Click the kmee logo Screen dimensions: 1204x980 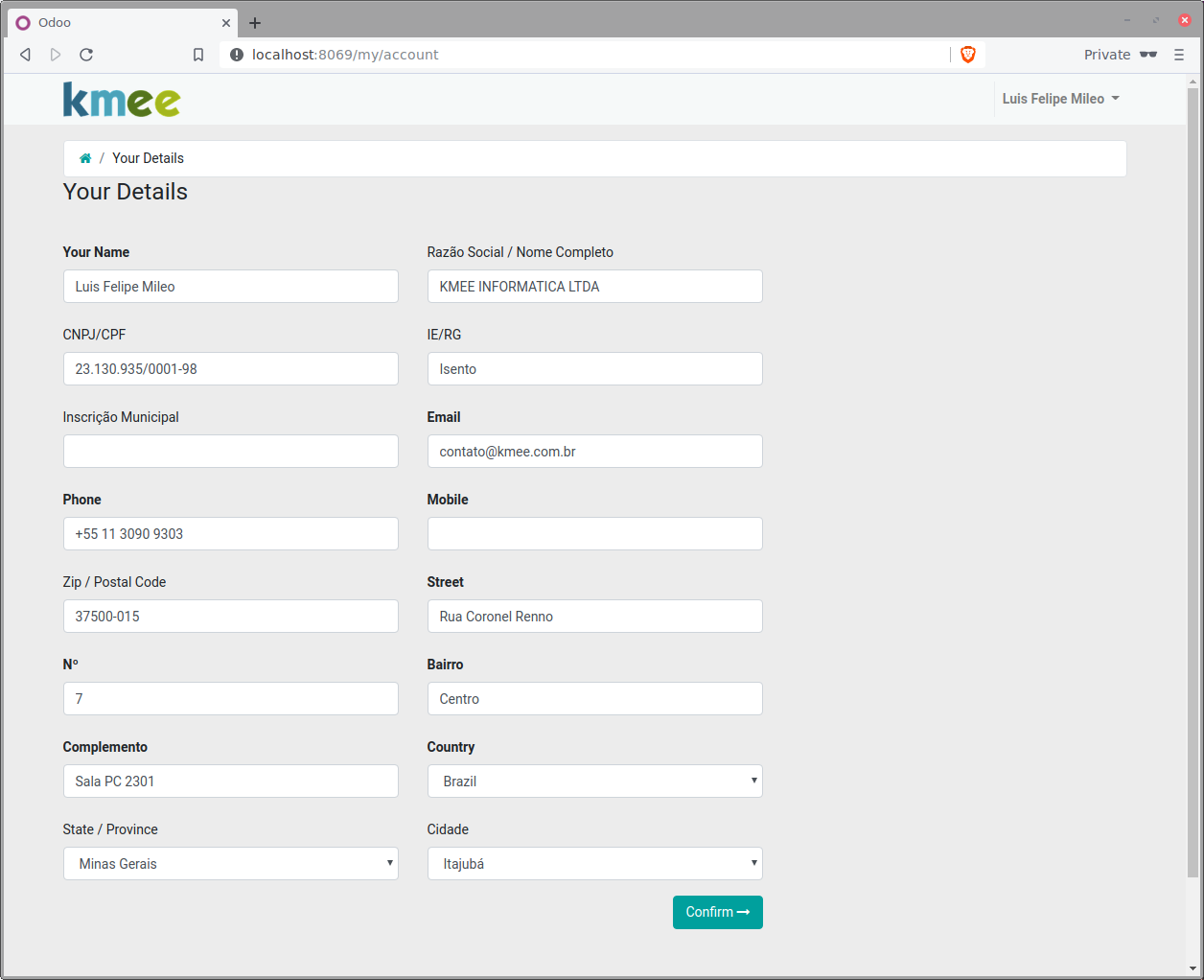(x=122, y=100)
